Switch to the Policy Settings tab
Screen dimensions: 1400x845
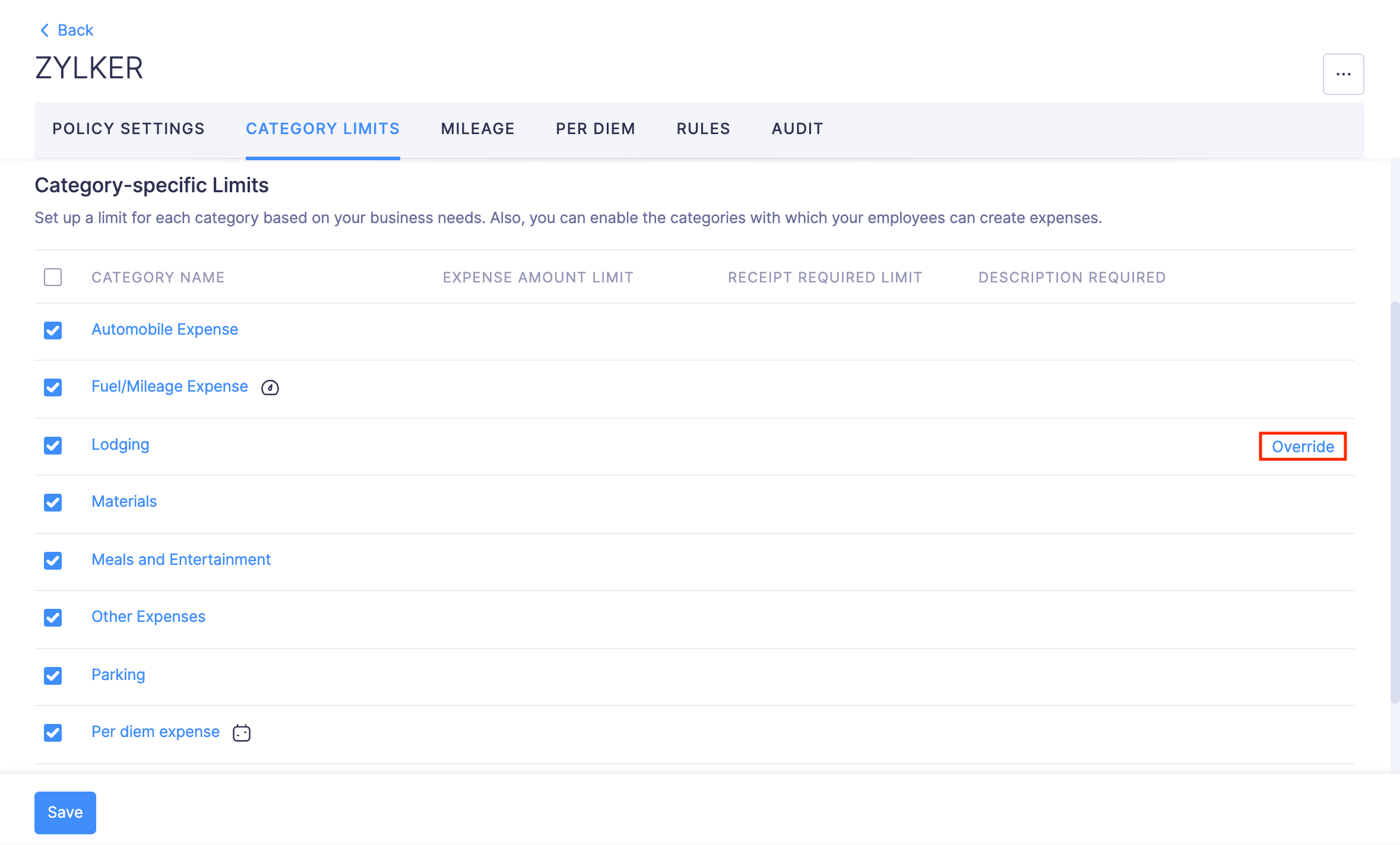[x=128, y=129]
